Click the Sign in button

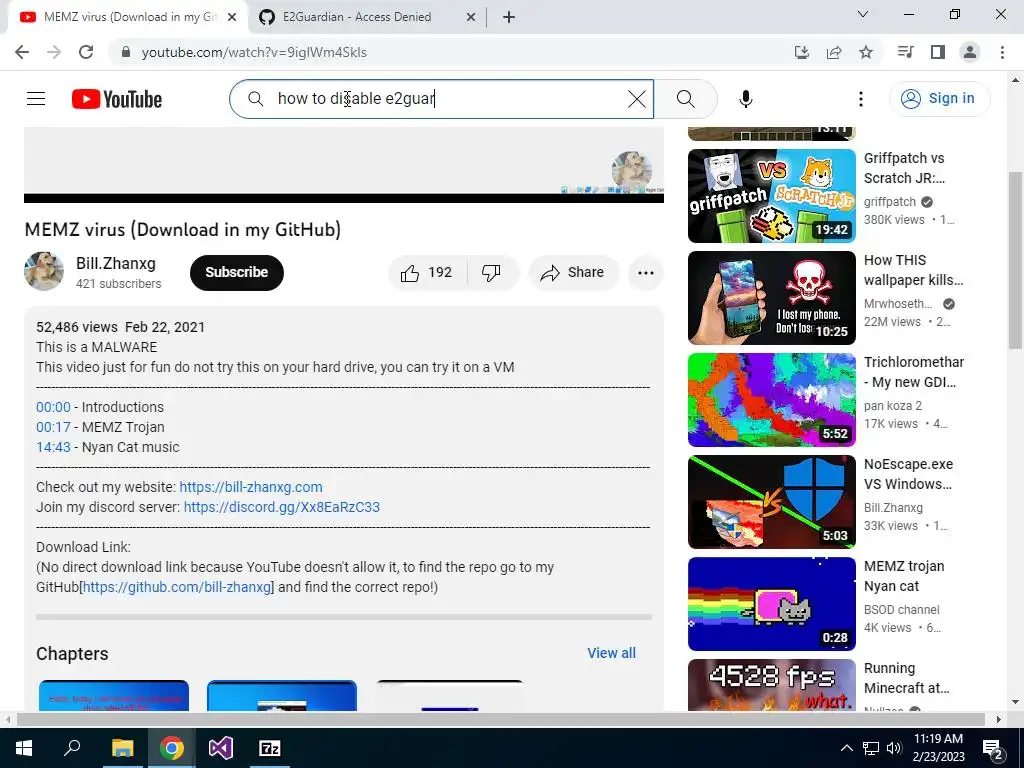[939, 99]
